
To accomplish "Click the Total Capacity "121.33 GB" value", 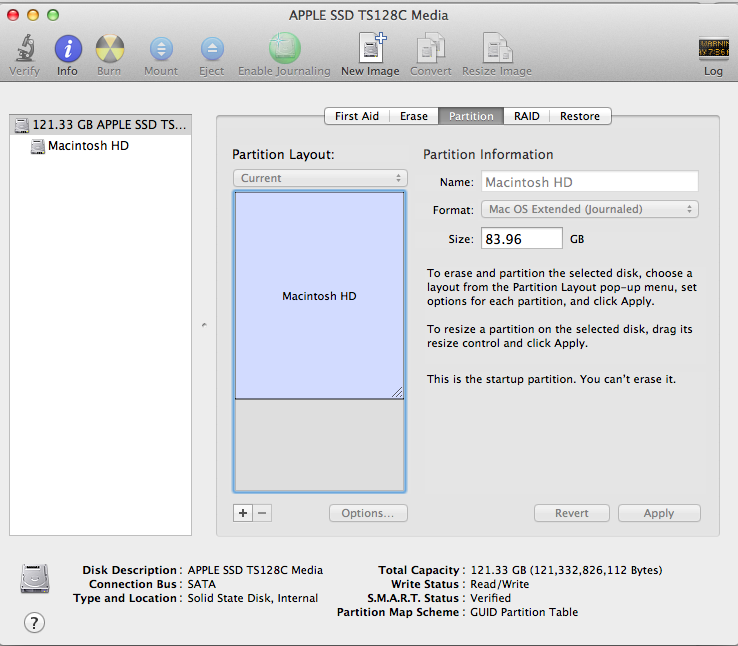I will click(x=566, y=570).
